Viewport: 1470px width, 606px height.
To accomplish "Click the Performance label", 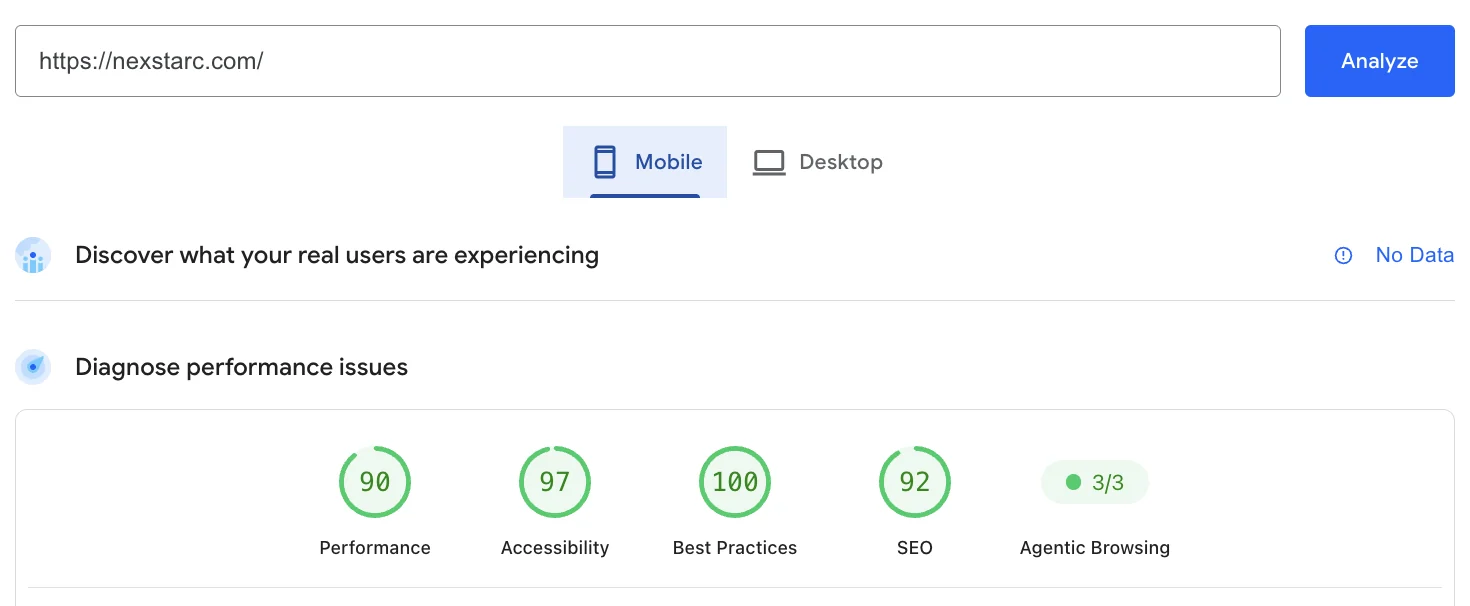I will (x=375, y=548).
